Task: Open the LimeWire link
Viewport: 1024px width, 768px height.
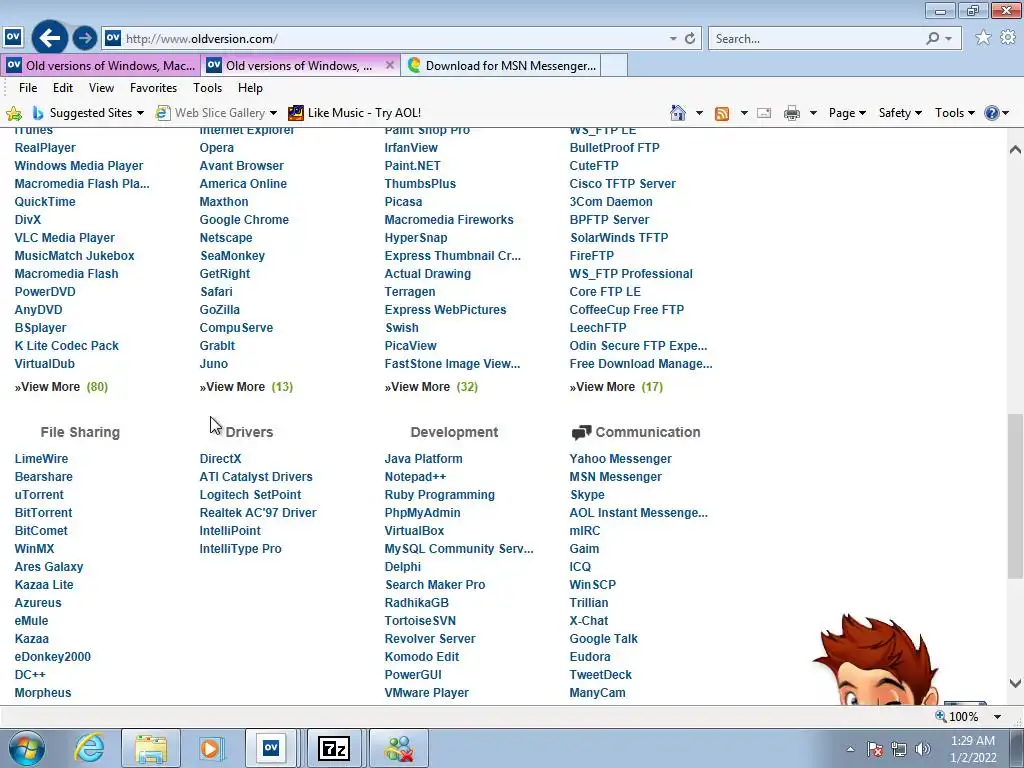Action: coord(41,458)
